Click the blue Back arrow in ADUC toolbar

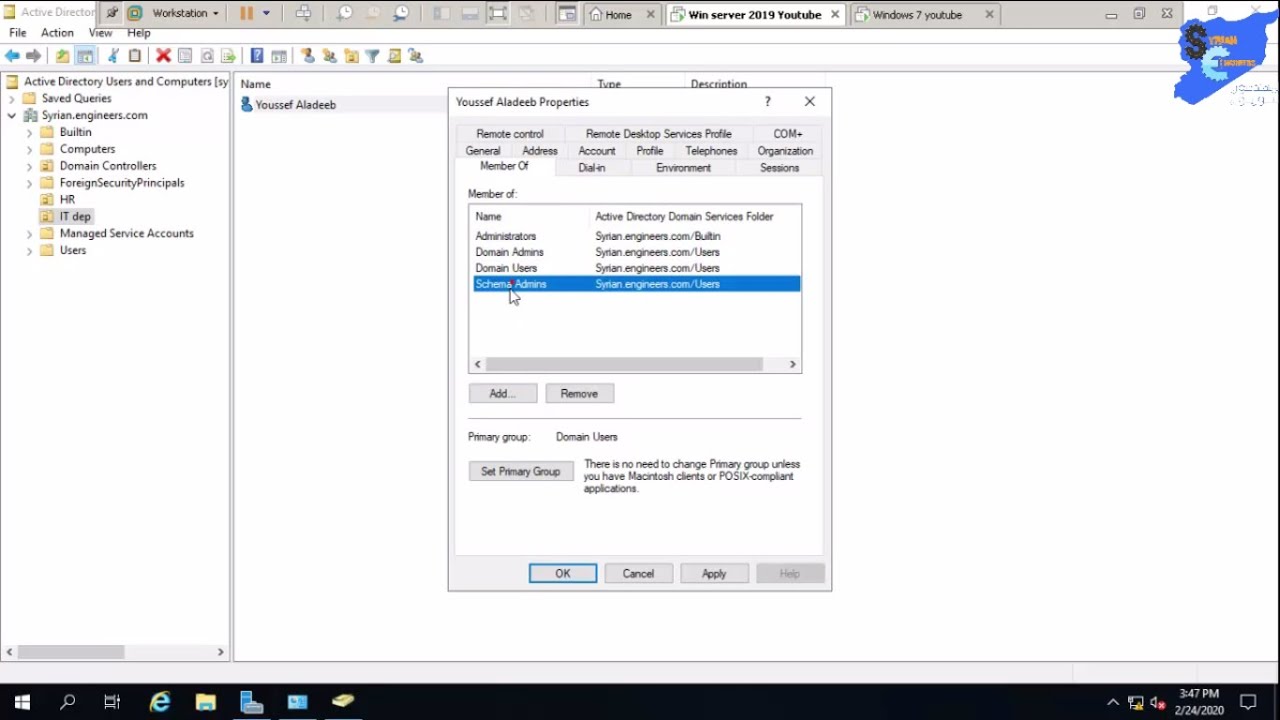[x=13, y=56]
